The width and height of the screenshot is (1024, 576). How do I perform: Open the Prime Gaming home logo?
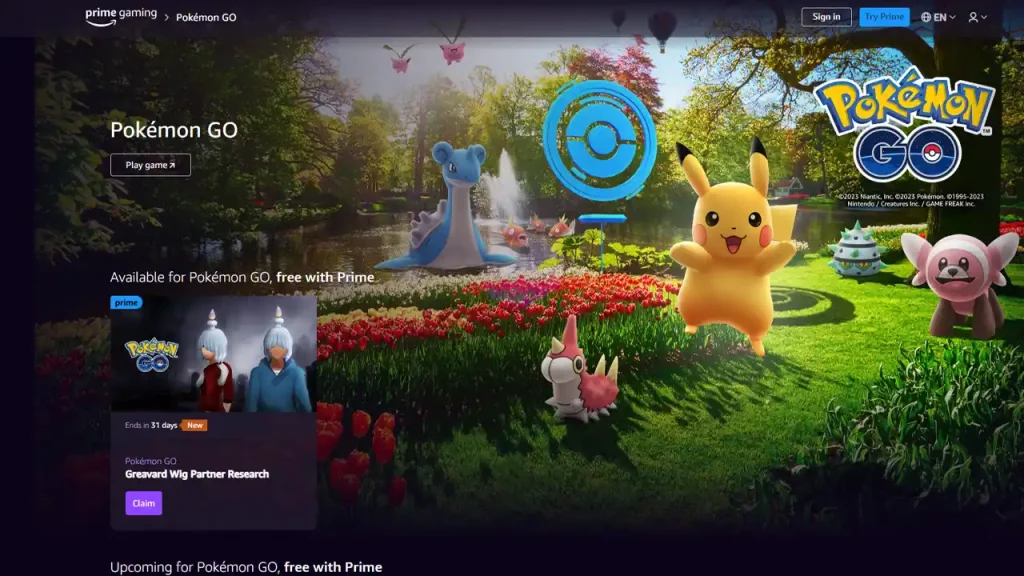121,16
